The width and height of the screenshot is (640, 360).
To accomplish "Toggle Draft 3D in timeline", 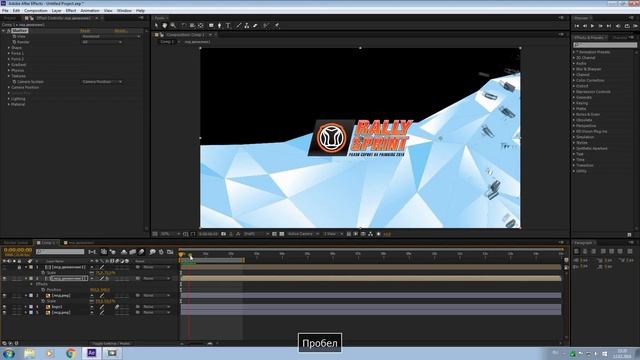I will pos(113,252).
